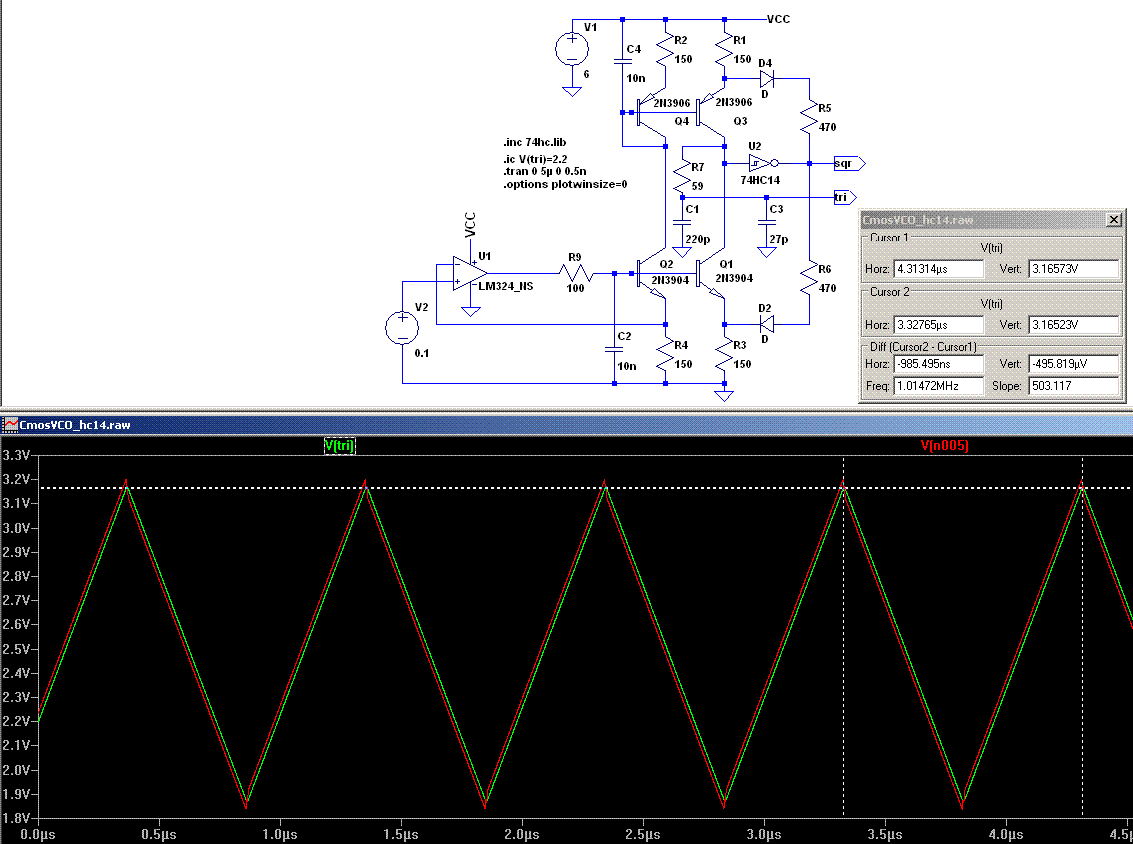Image resolution: width=1133 pixels, height=844 pixels.
Task: Select transistor Q1 2N3904 symbol
Action: coord(710,275)
